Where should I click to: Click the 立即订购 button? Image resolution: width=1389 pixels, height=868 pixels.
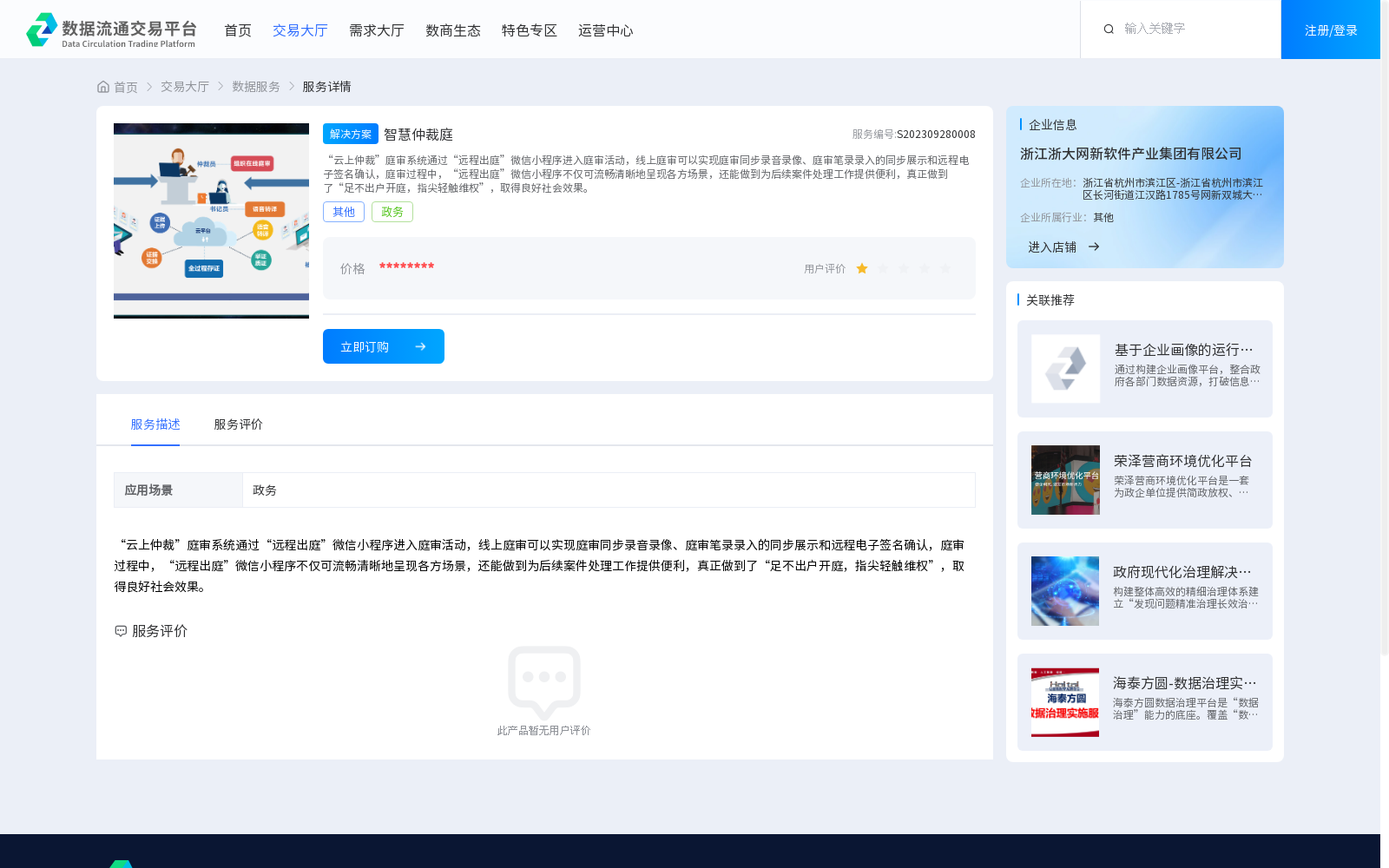(x=384, y=346)
